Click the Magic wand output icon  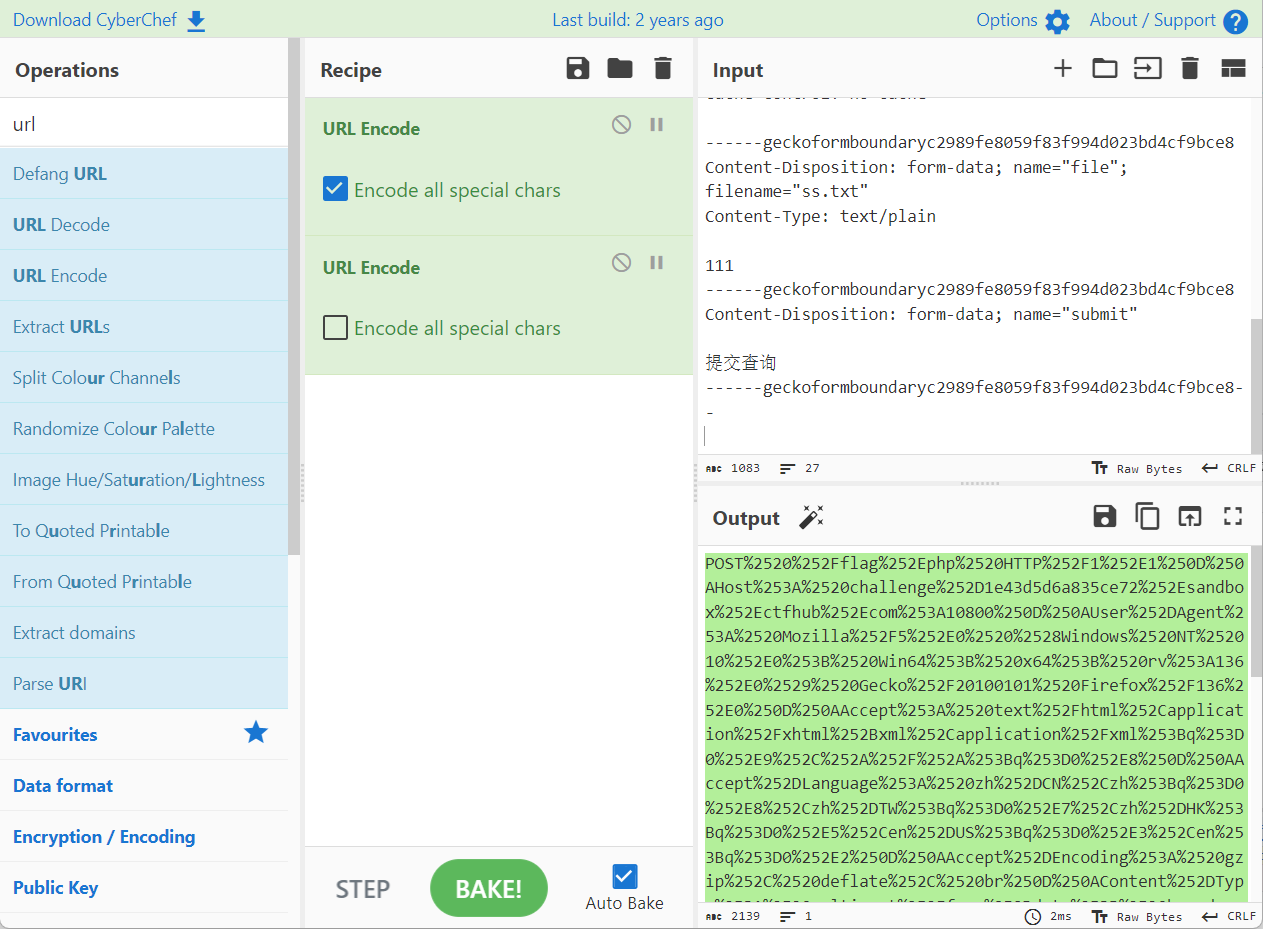(811, 517)
